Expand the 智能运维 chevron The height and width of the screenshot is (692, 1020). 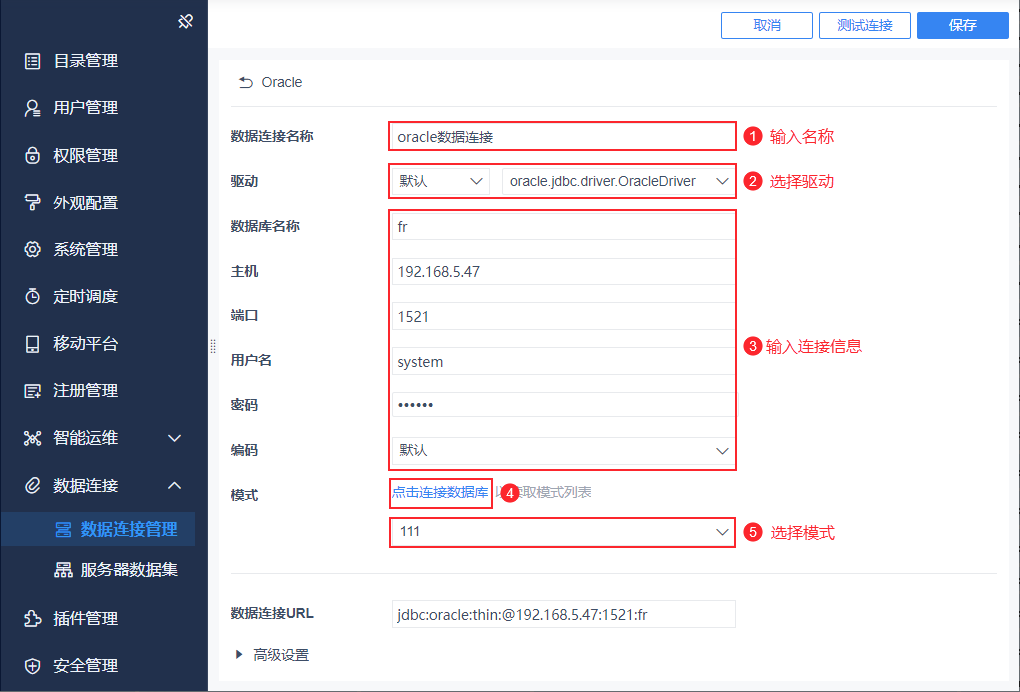pos(174,438)
